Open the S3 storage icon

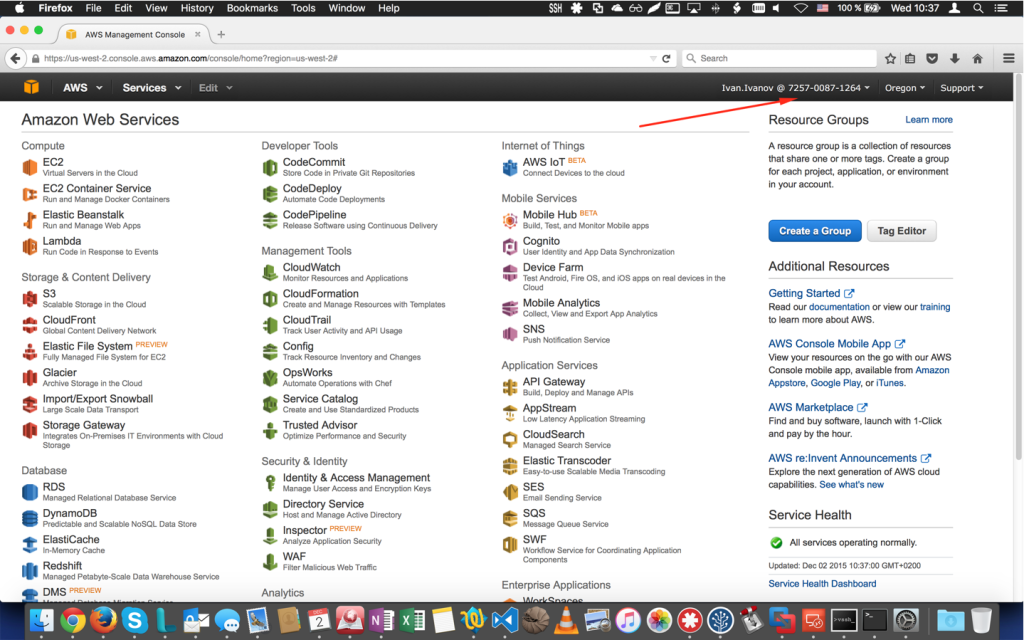(x=30, y=299)
